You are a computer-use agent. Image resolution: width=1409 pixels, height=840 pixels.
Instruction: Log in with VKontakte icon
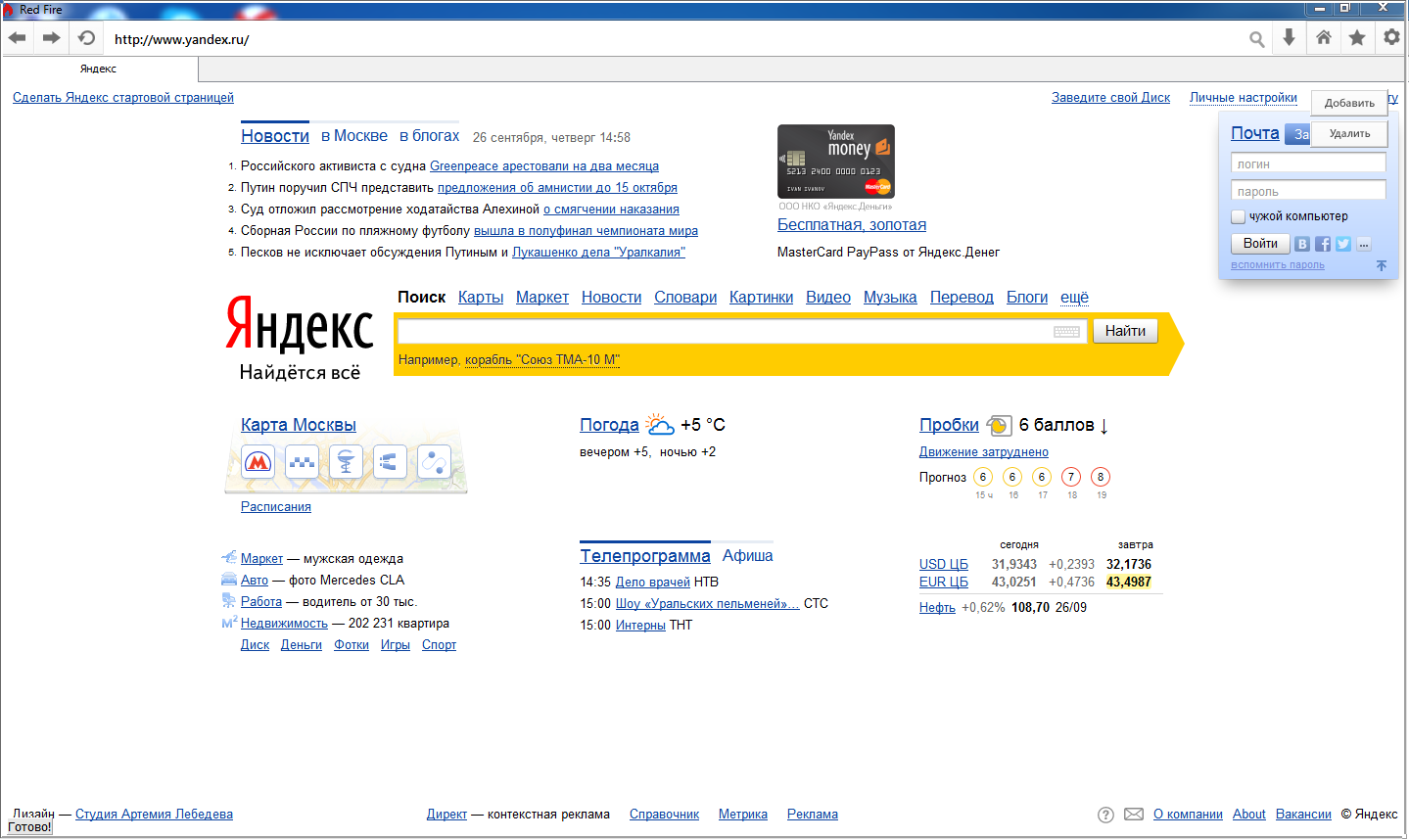(x=1302, y=244)
